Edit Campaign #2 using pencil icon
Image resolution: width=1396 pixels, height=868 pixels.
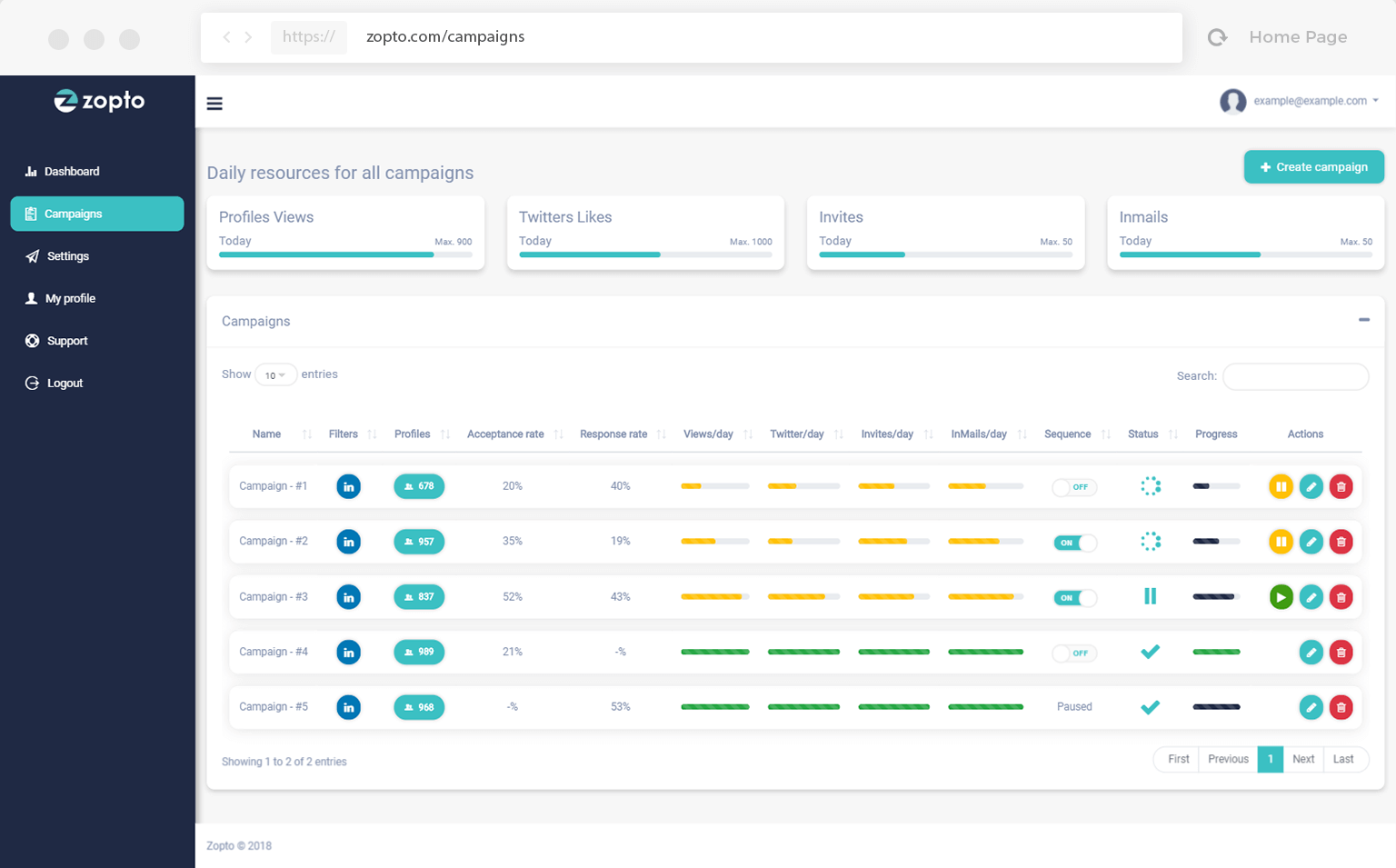click(x=1311, y=543)
